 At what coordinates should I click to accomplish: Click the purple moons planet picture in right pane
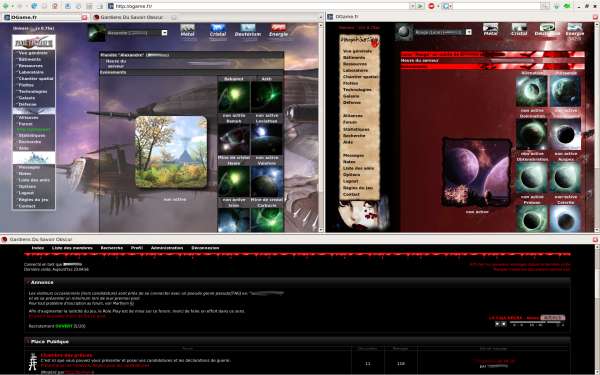pyautogui.click(x=477, y=173)
